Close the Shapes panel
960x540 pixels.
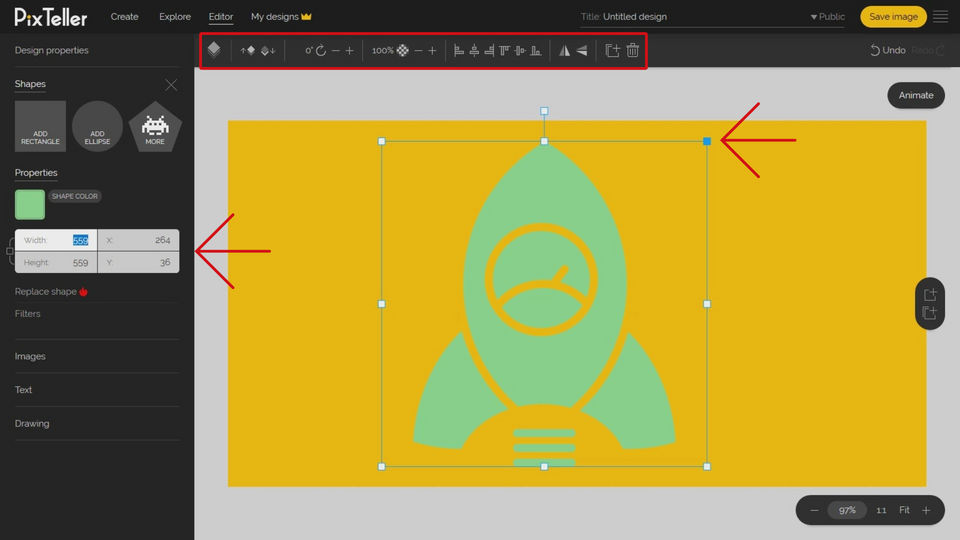(x=171, y=84)
